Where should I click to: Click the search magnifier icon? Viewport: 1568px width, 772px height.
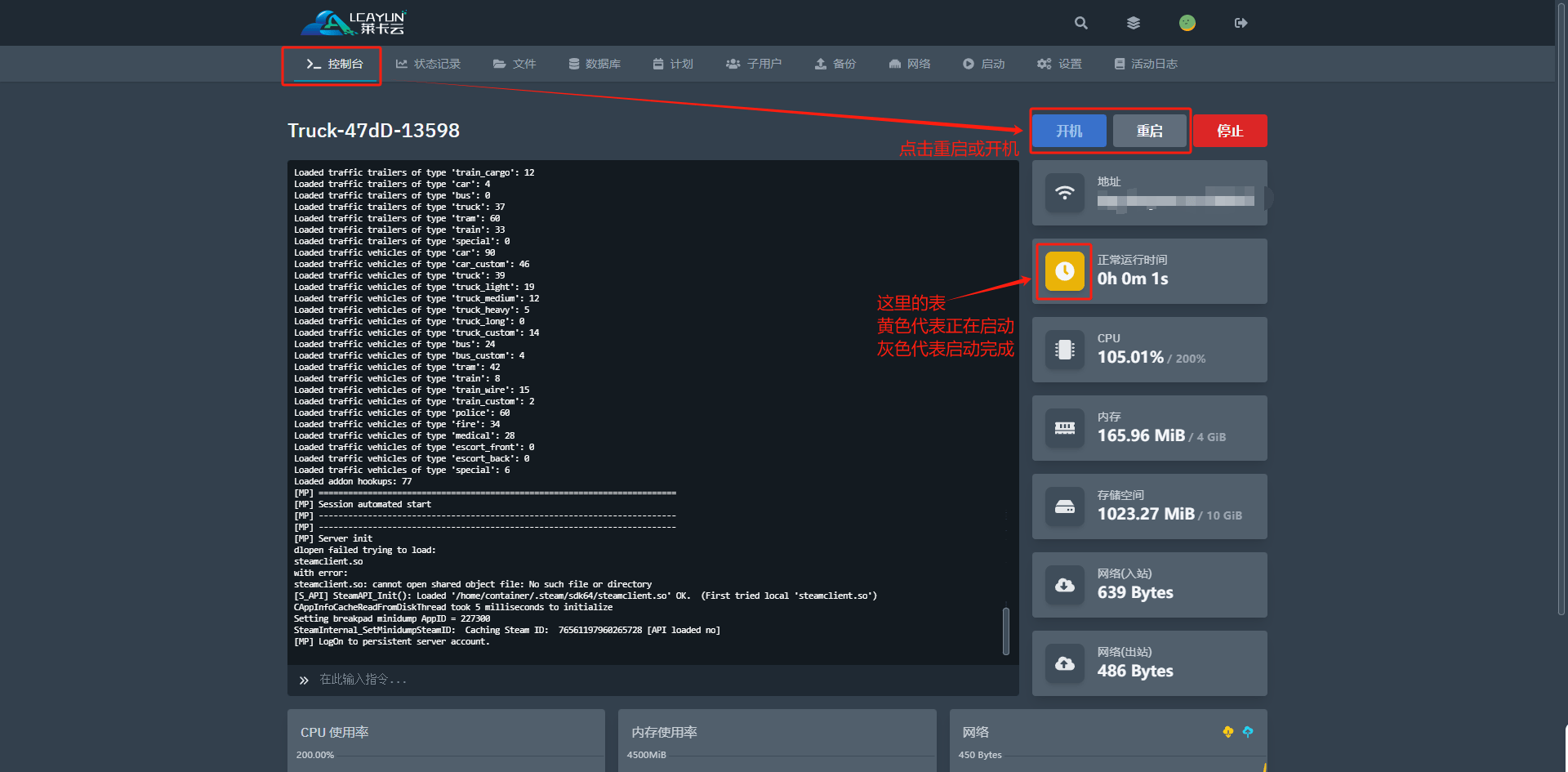coord(1080,23)
